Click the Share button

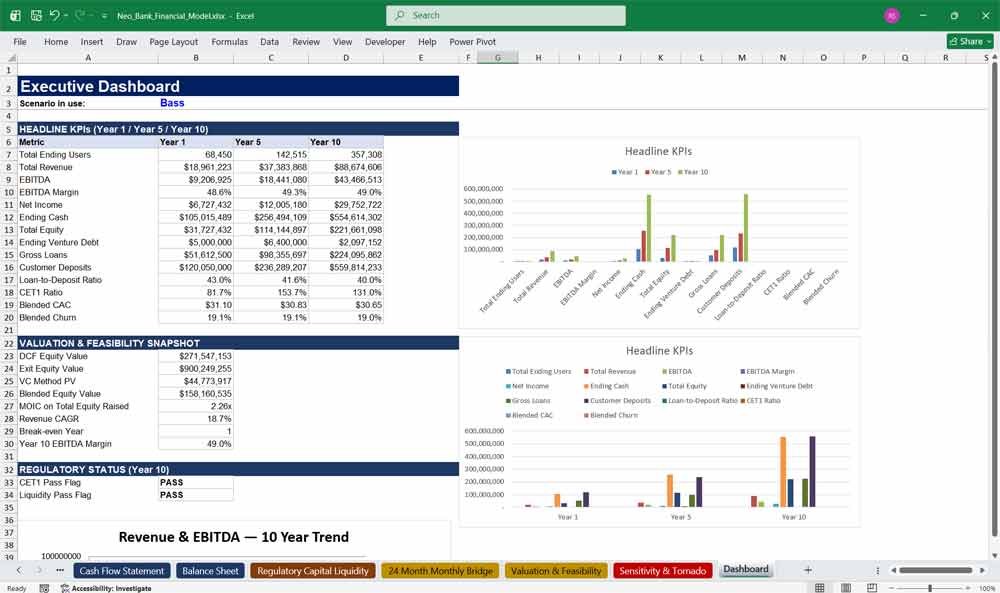pos(970,41)
